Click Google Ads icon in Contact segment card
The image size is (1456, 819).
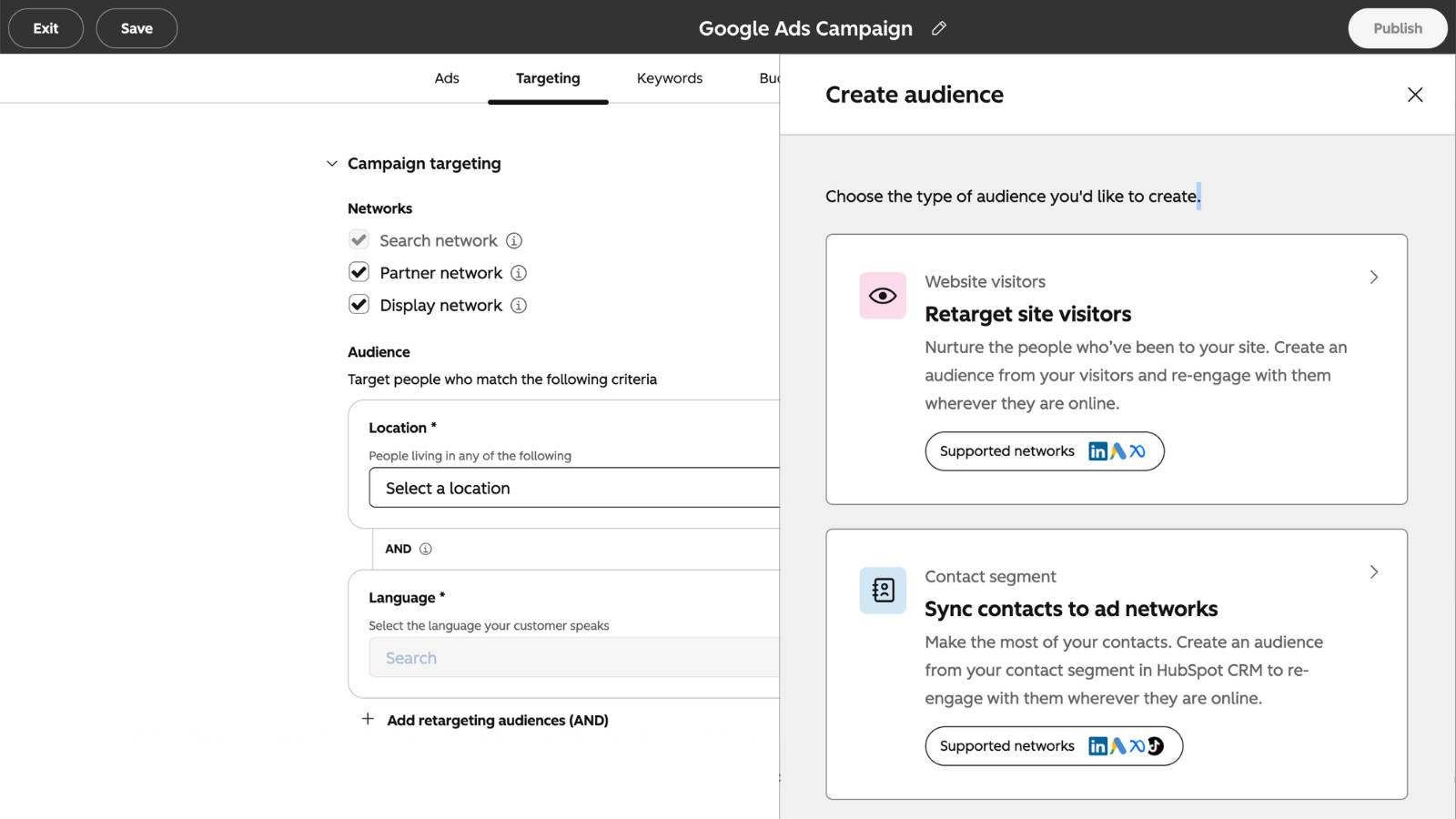click(x=1118, y=746)
